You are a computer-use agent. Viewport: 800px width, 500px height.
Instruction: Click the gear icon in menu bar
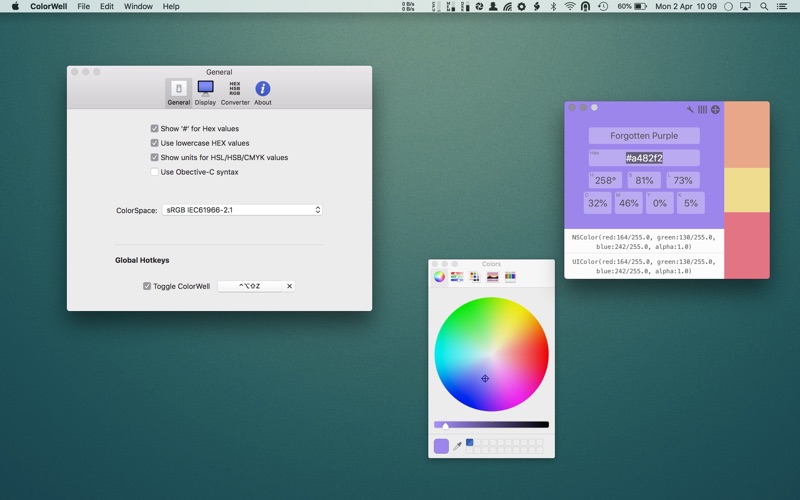coord(521,6)
